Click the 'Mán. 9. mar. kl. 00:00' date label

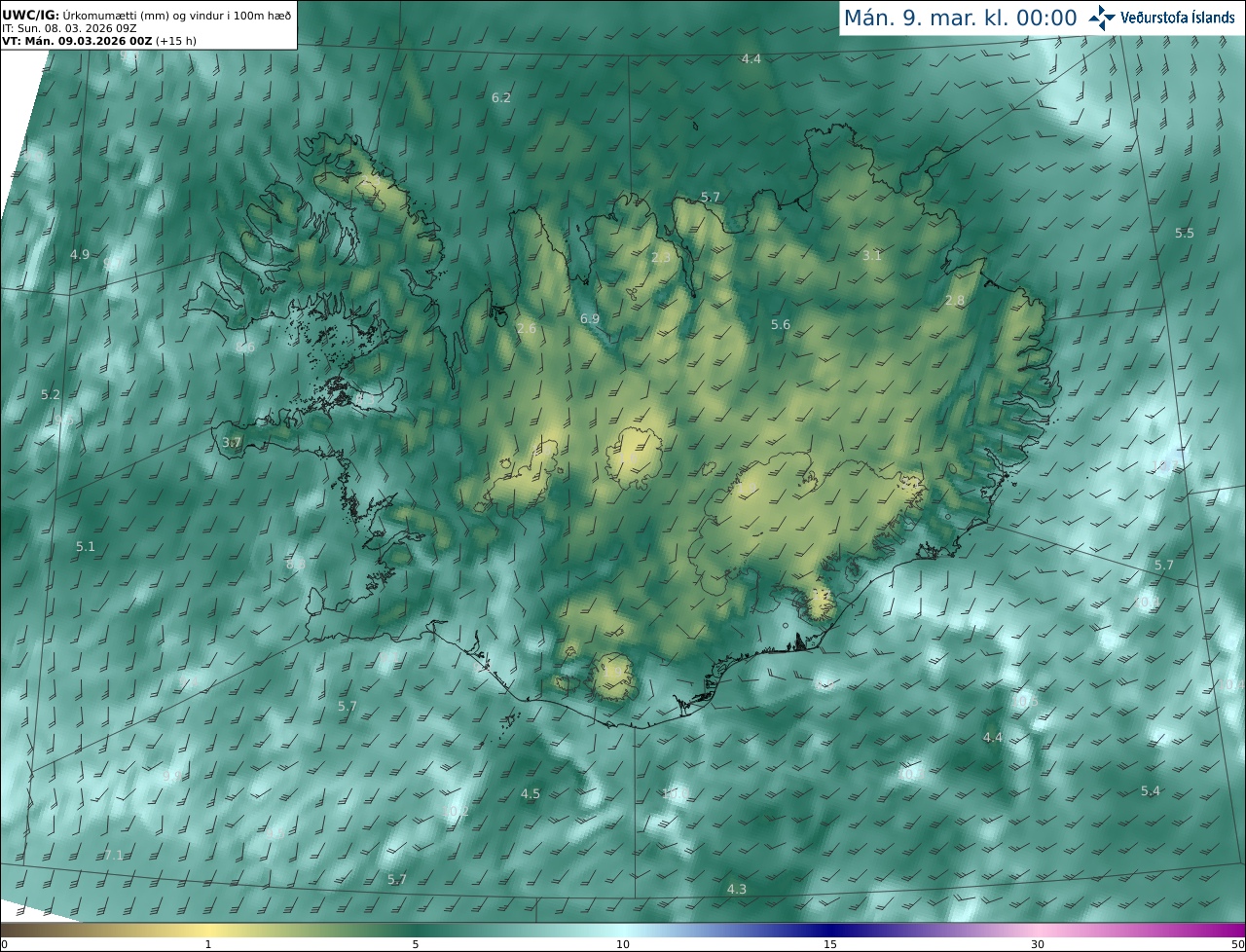point(960,18)
